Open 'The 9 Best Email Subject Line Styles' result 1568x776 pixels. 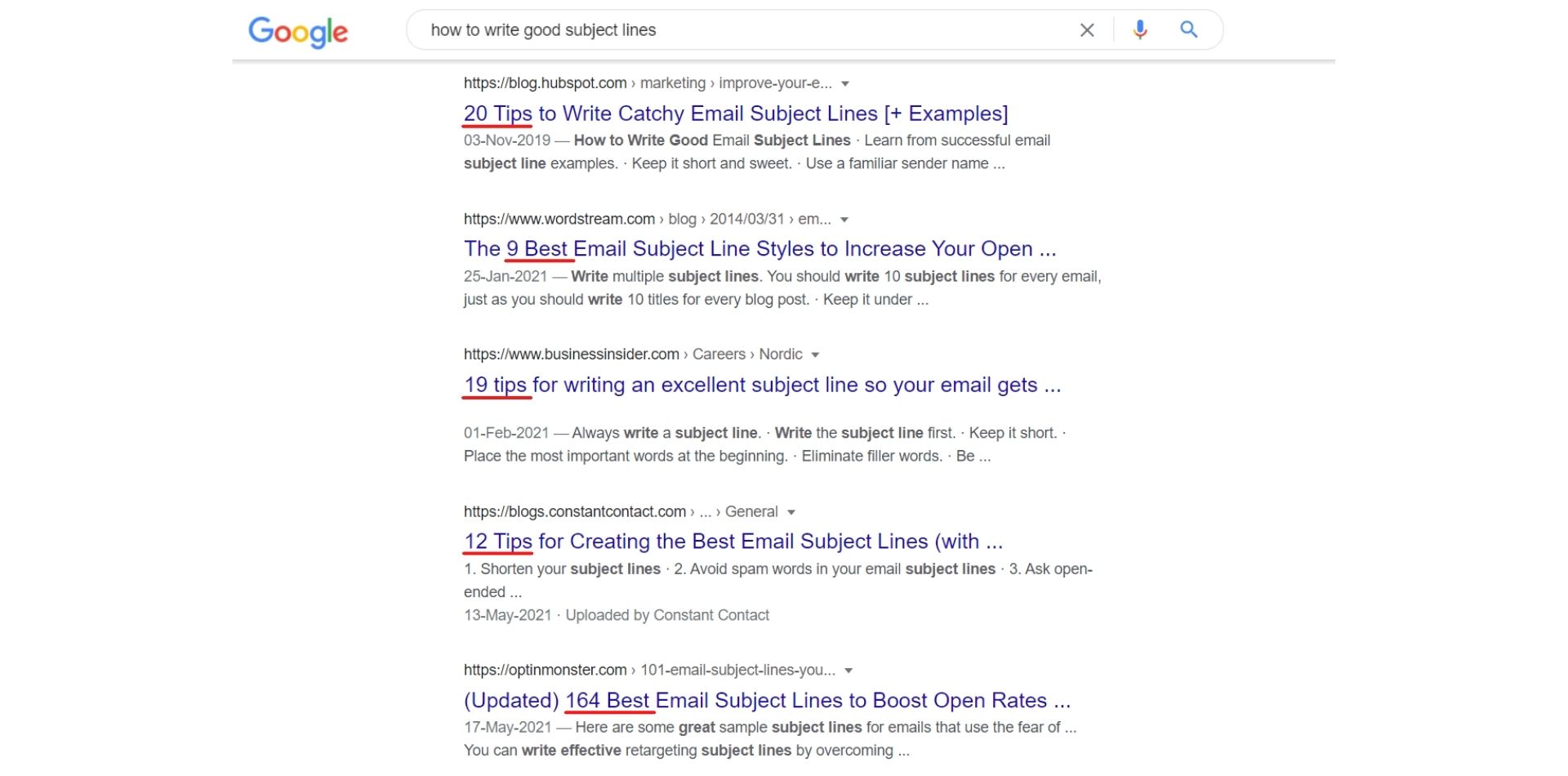coord(759,249)
